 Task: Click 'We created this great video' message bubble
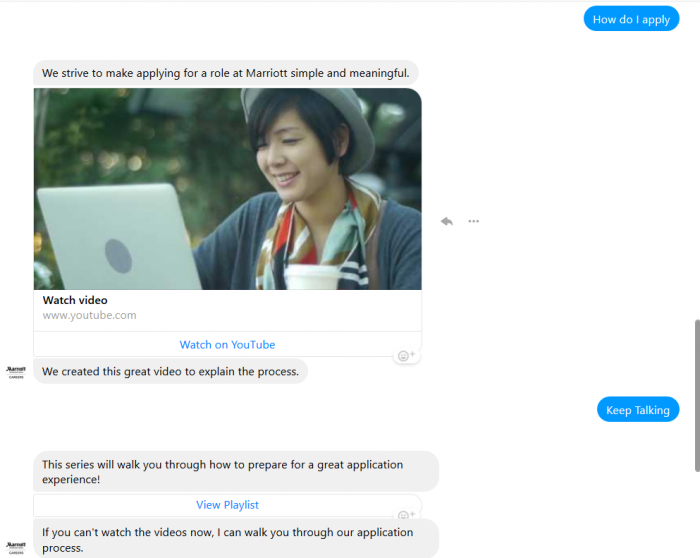(170, 372)
